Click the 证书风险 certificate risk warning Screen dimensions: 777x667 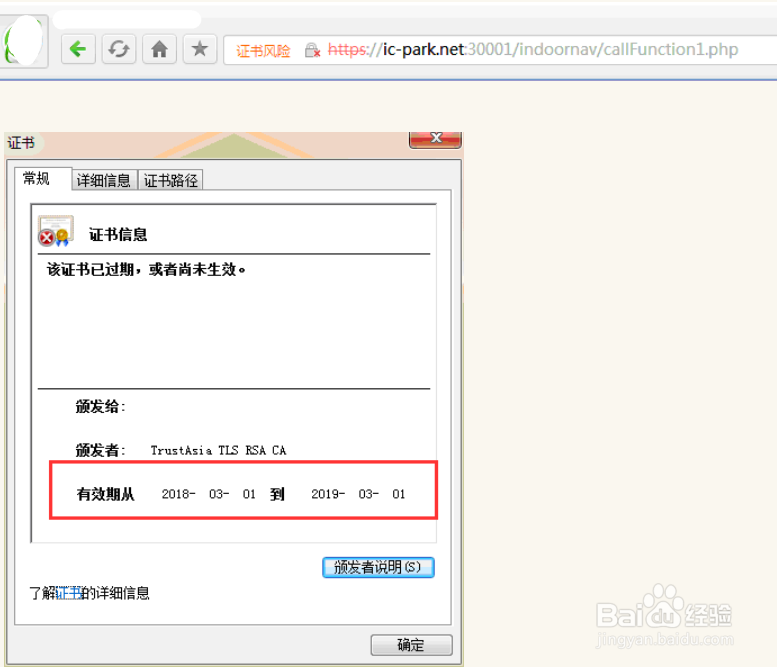click(x=263, y=51)
